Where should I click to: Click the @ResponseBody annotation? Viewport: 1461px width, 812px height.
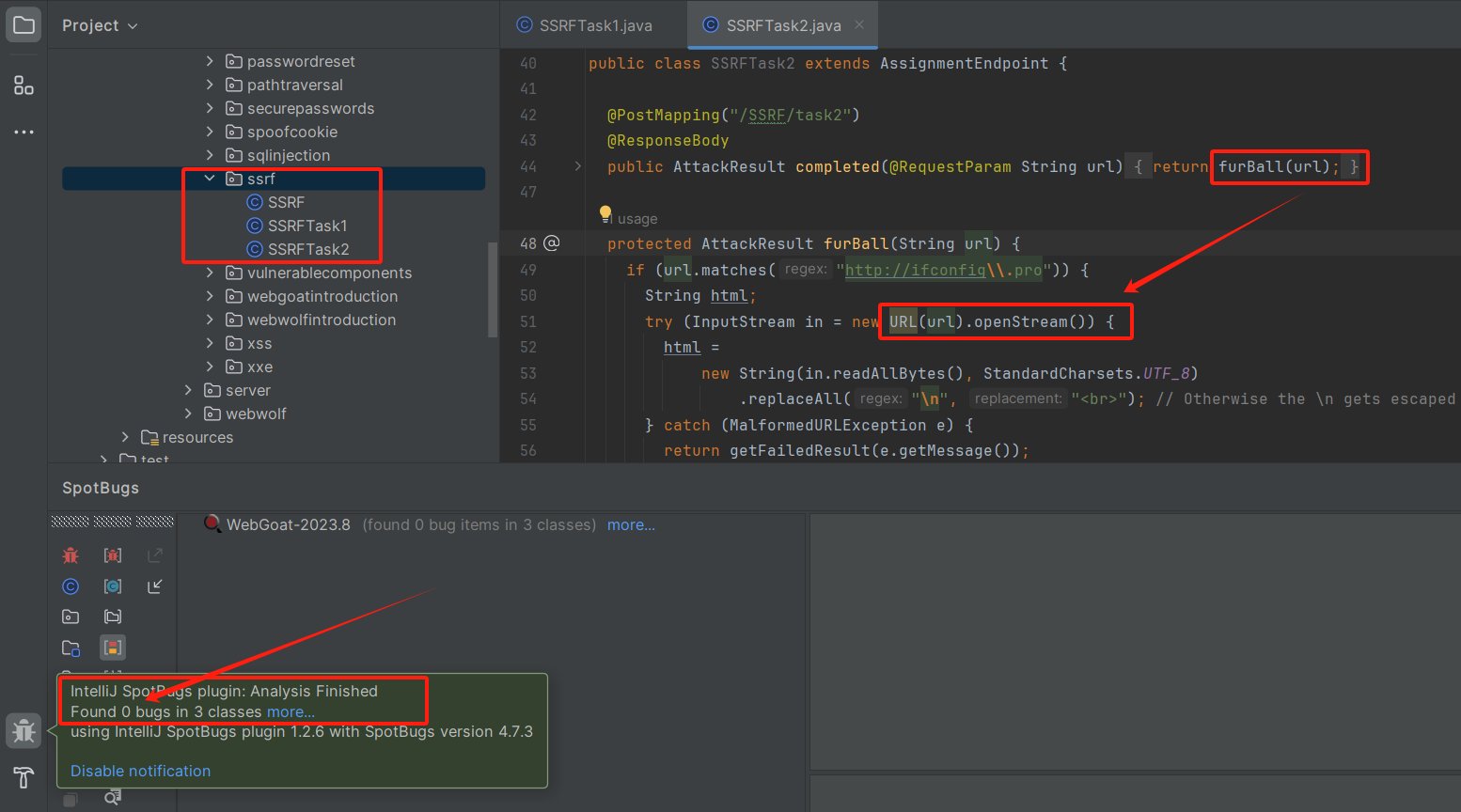point(668,140)
